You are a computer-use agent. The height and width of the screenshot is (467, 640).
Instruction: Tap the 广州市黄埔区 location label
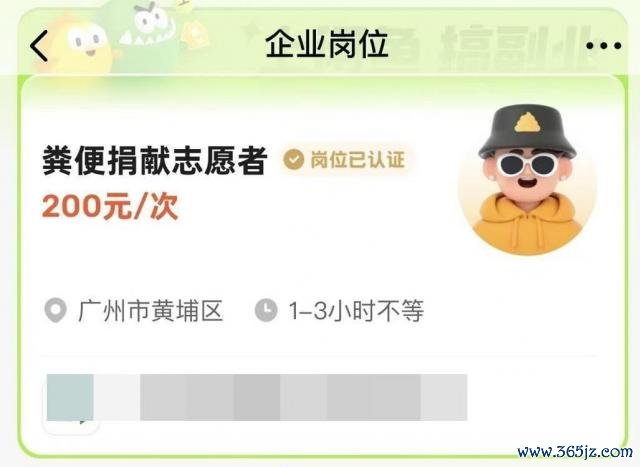[151, 311]
